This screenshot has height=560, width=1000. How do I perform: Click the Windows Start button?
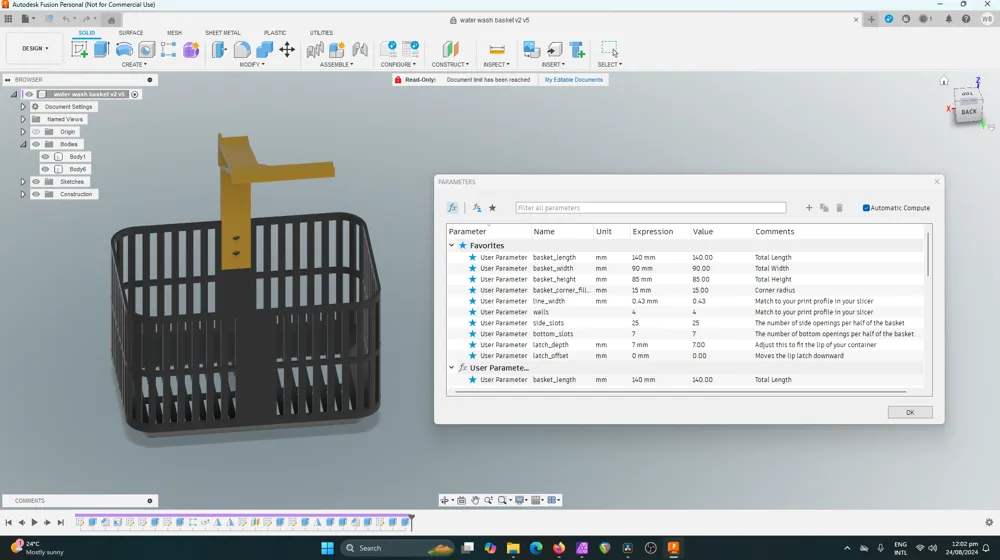(327, 548)
